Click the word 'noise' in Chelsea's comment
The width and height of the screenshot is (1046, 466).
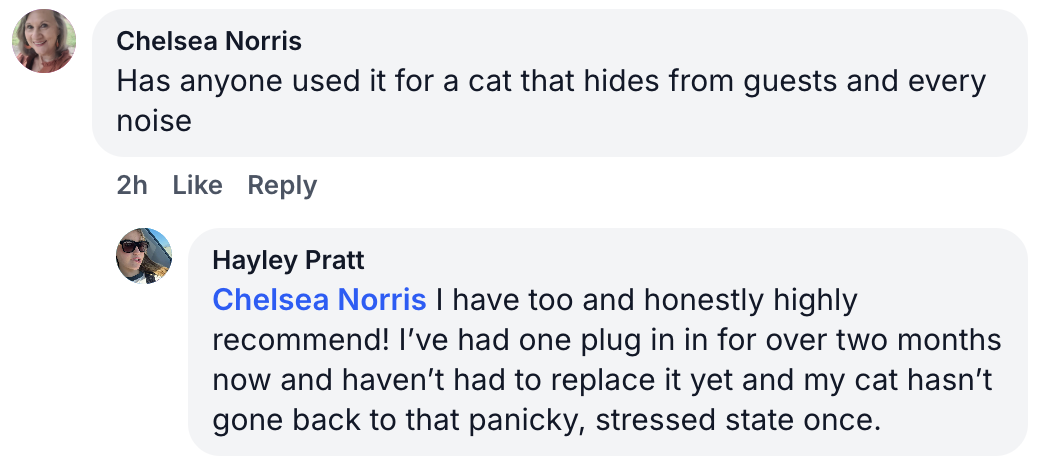(153, 121)
